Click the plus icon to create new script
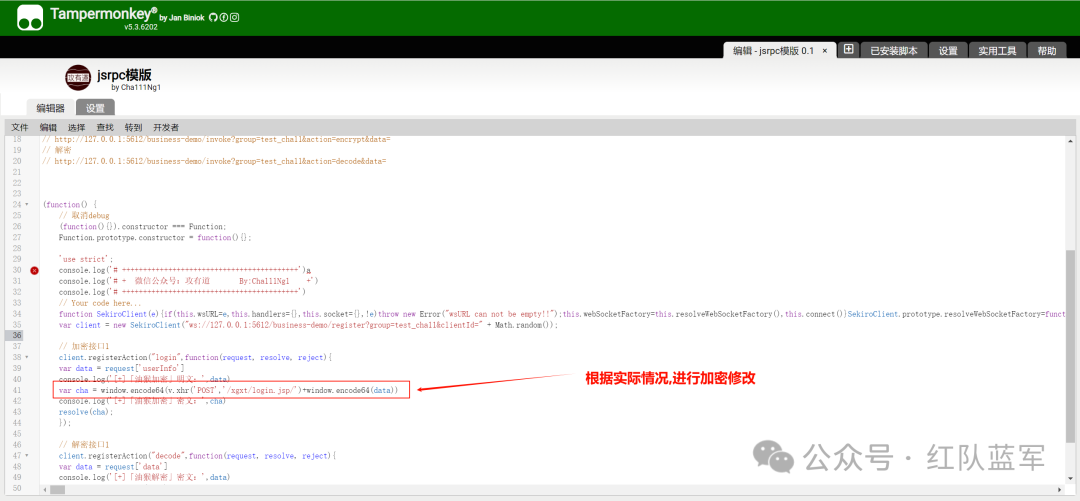This screenshot has height=501, width=1080. tap(848, 49)
